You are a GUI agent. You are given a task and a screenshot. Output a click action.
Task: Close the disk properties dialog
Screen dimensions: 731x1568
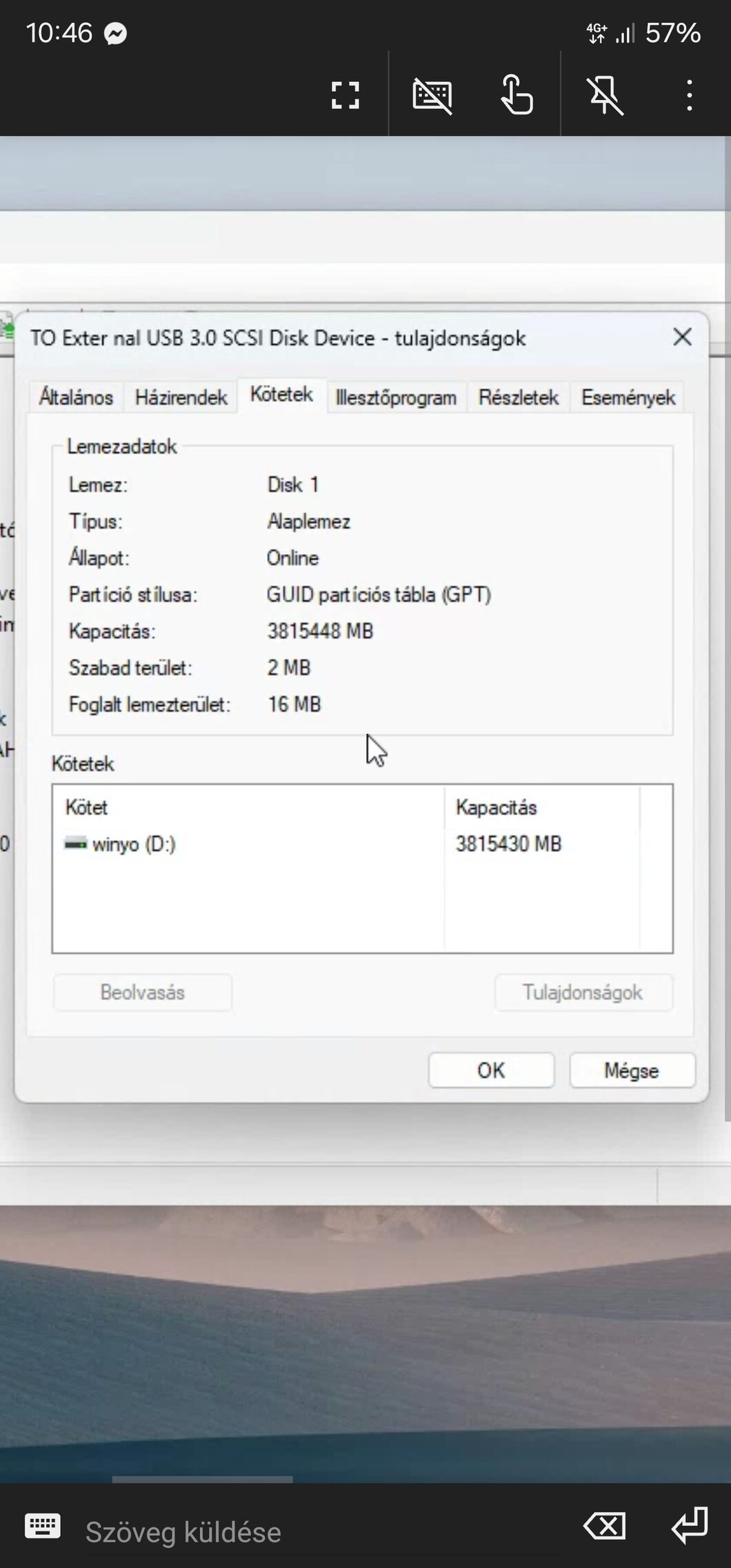682,337
